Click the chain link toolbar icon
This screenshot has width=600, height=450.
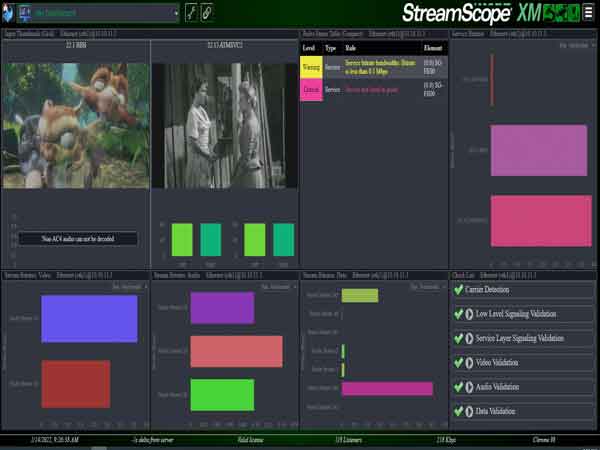(x=207, y=13)
